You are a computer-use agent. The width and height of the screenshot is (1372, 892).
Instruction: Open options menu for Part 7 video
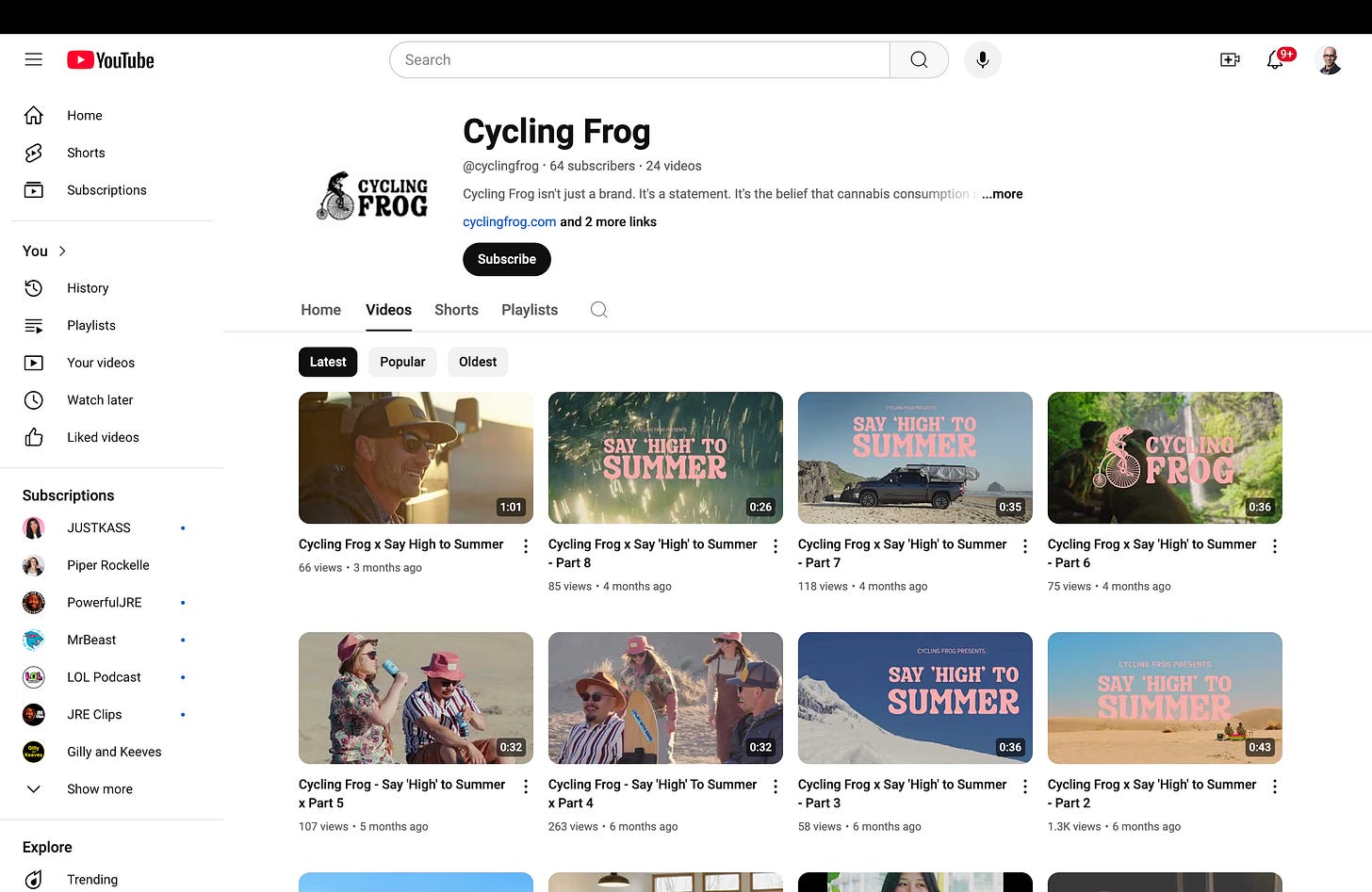point(1025,546)
